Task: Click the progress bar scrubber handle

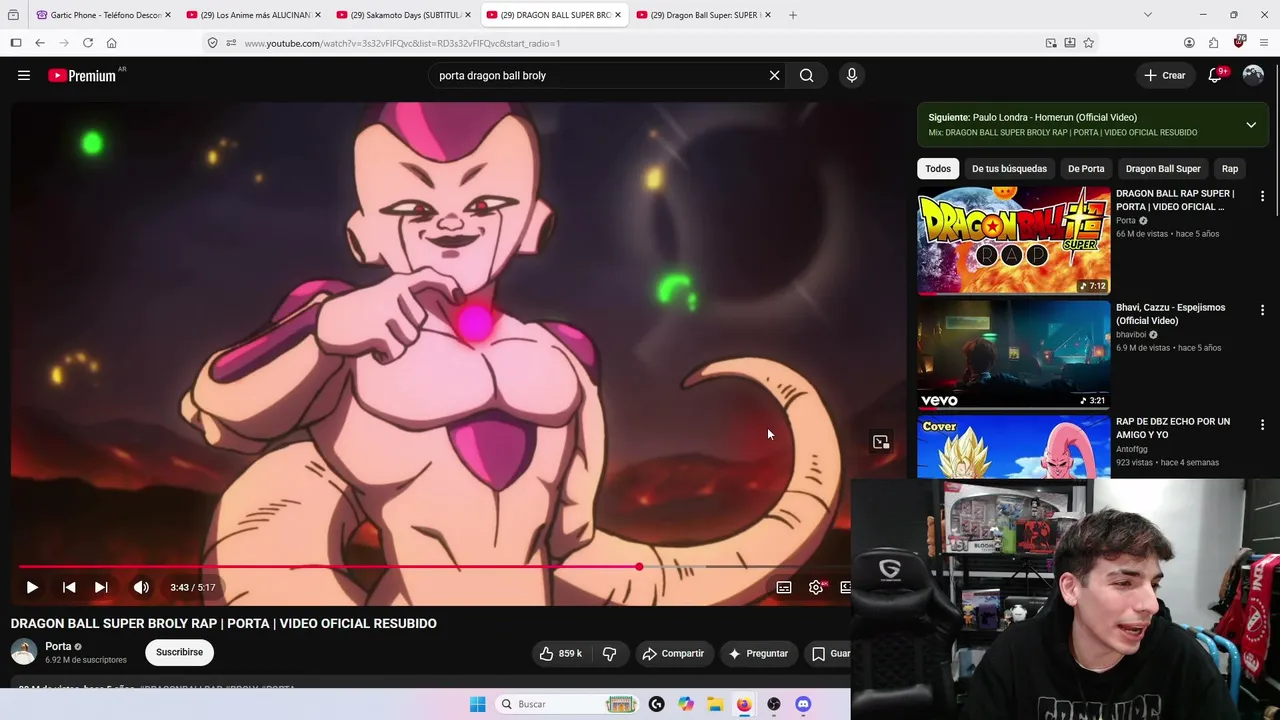Action: pos(639,567)
